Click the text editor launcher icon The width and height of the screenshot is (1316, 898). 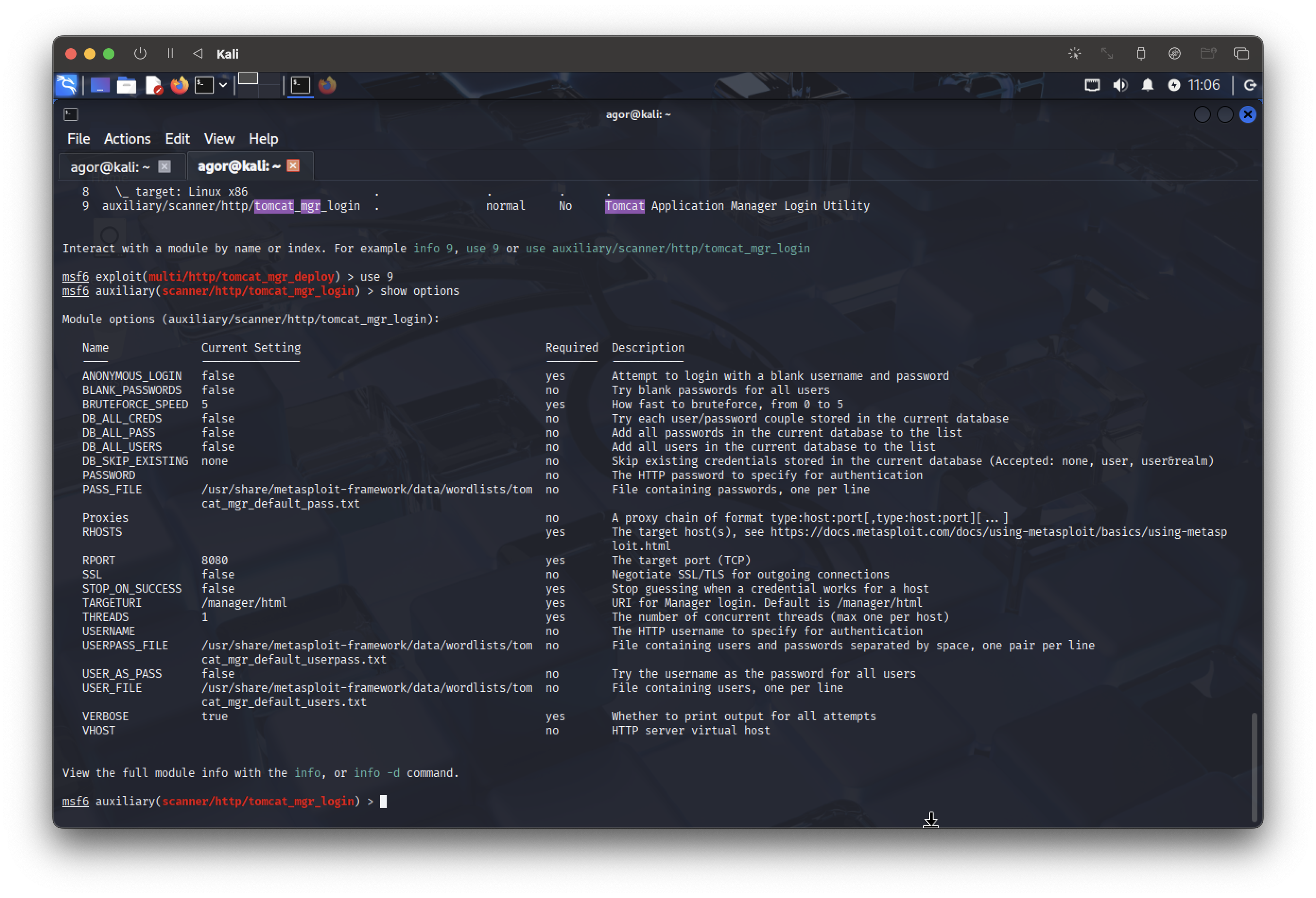point(154,86)
